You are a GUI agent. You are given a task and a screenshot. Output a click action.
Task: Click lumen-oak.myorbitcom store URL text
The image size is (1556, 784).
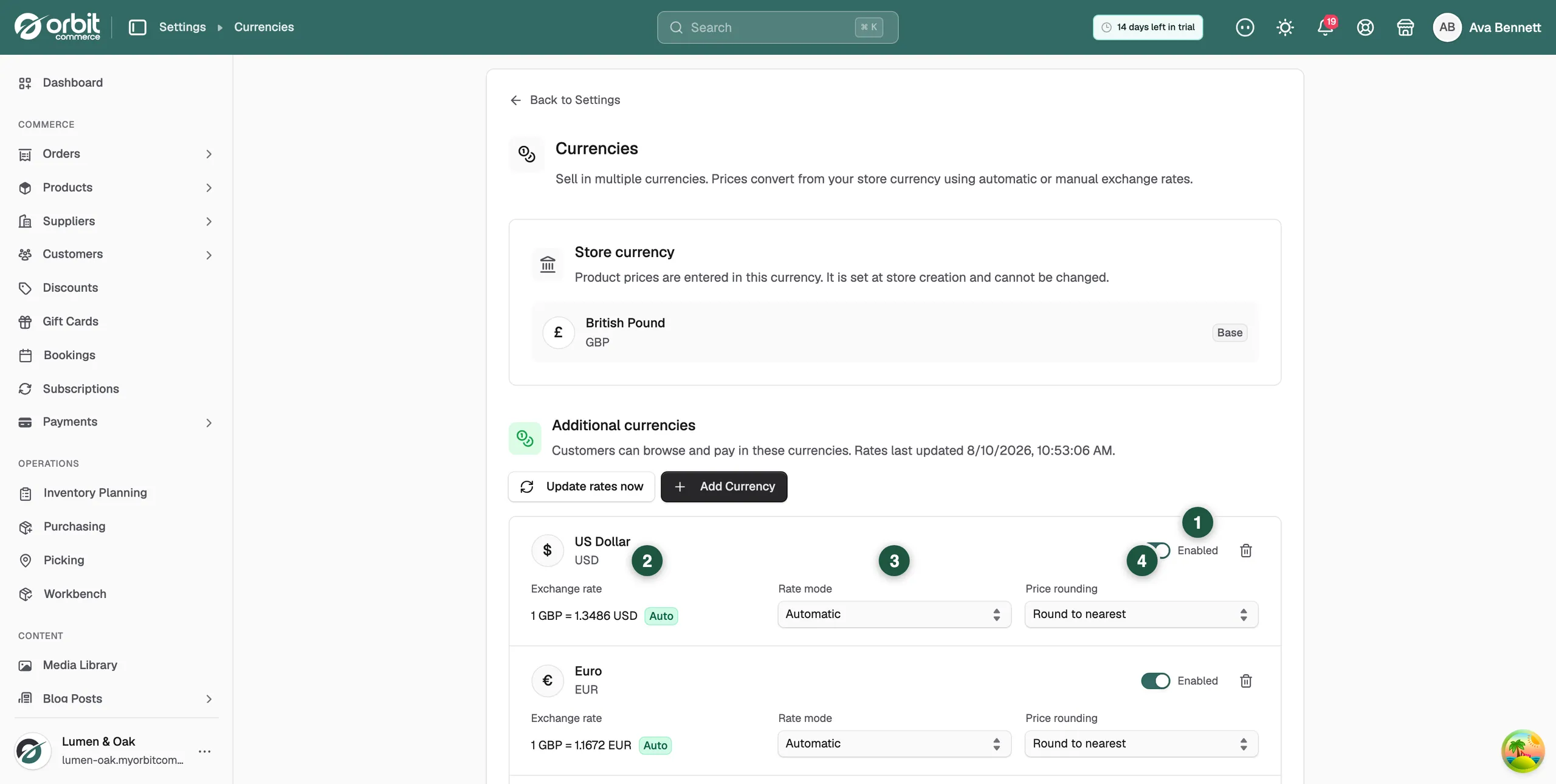[122, 760]
